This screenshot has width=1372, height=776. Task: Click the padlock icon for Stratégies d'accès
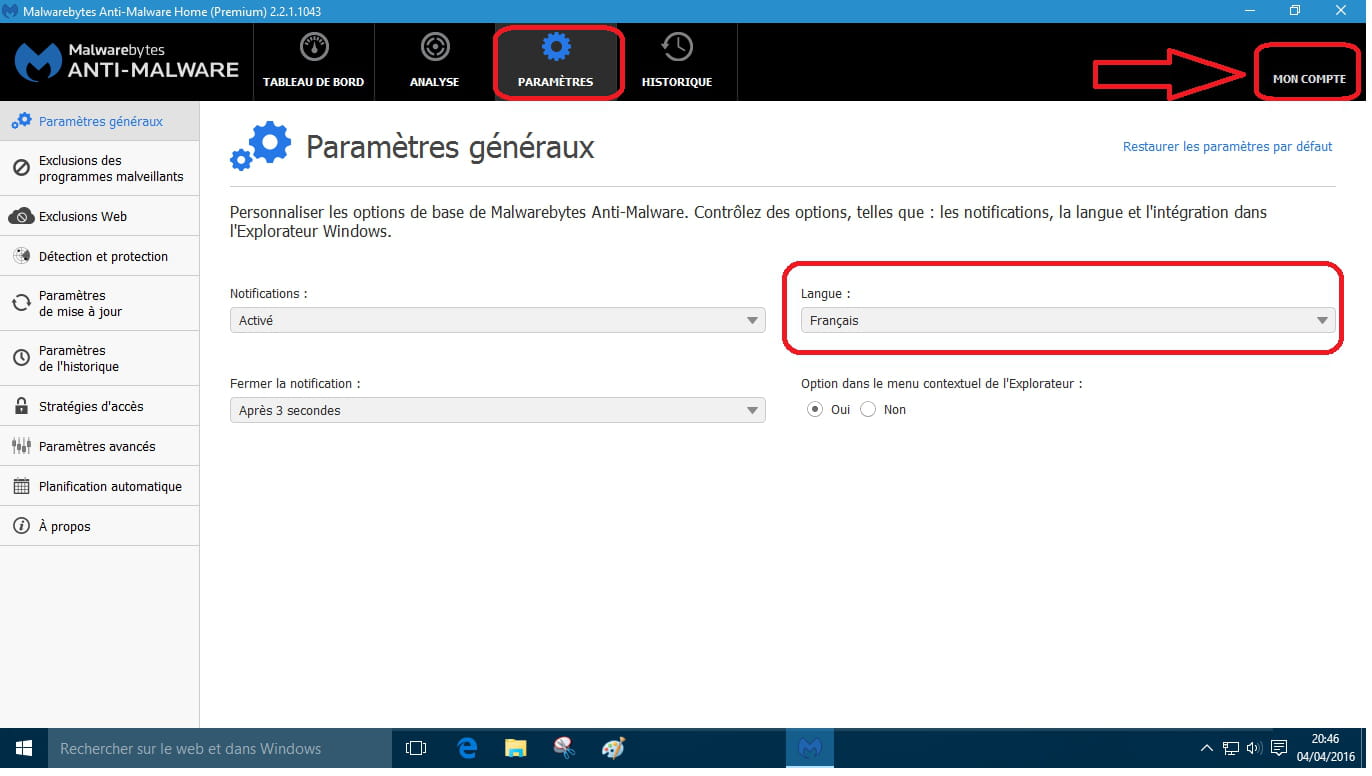pyautogui.click(x=21, y=407)
